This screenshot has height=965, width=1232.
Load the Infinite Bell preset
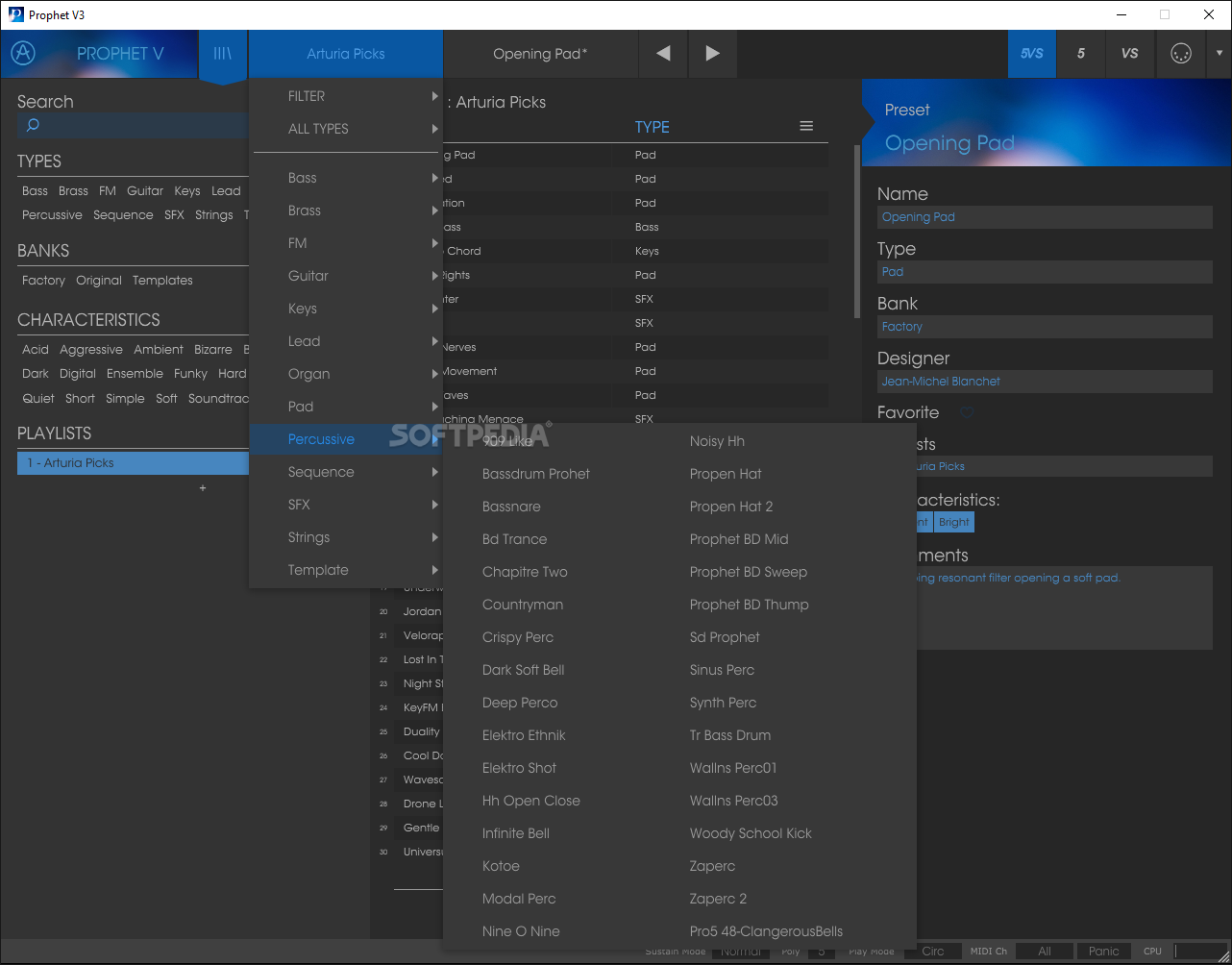click(x=516, y=833)
